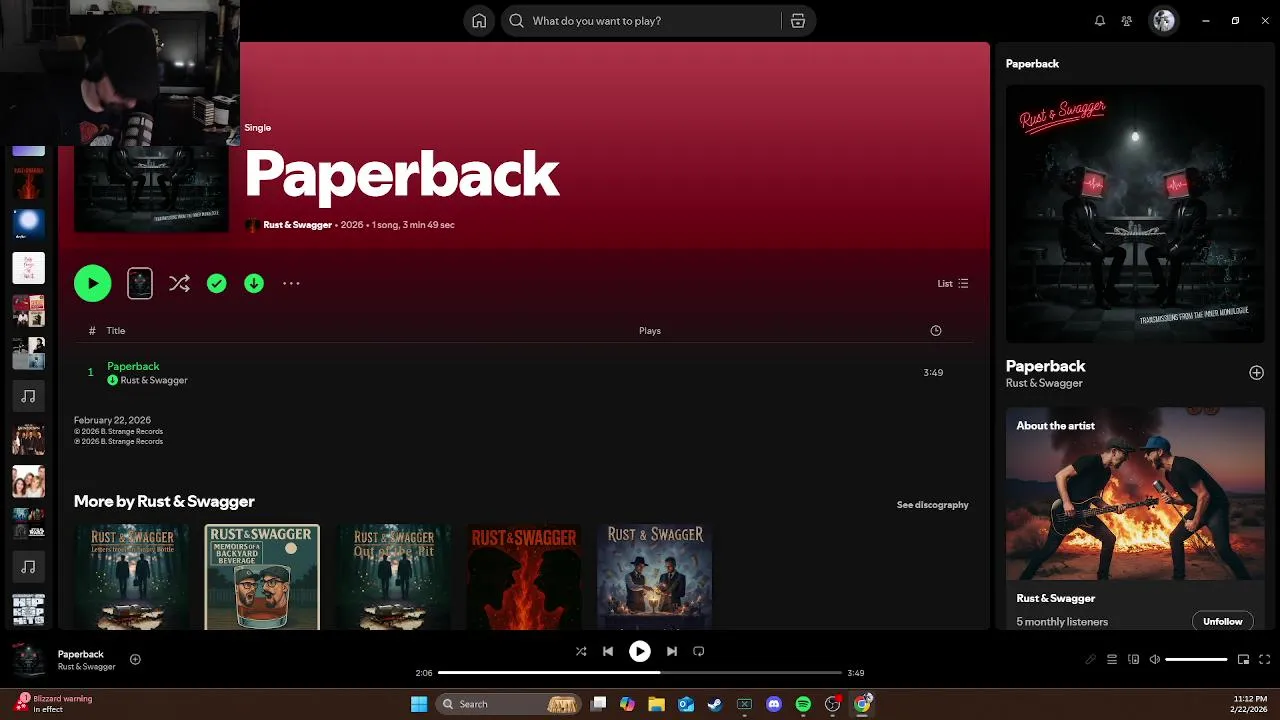
Task: Open the List view options dropdown
Action: click(952, 284)
